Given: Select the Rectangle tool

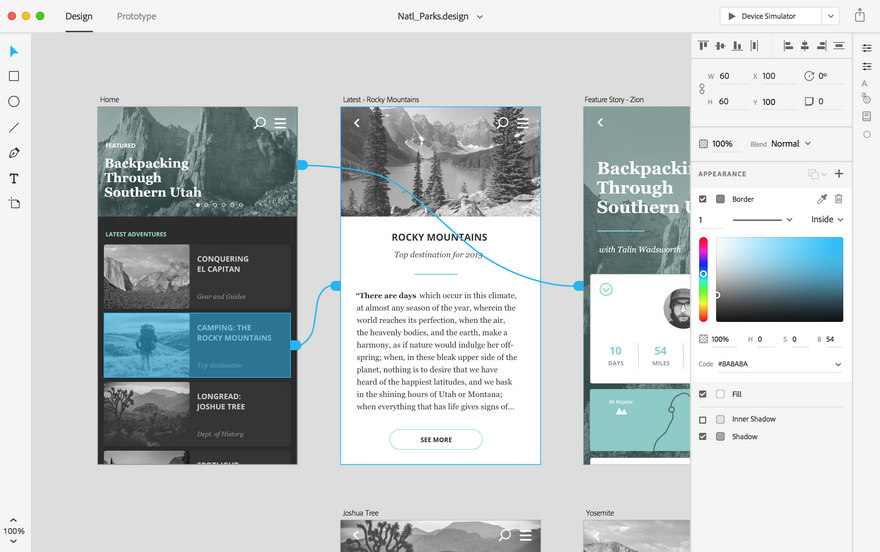Looking at the screenshot, I should coord(14,76).
